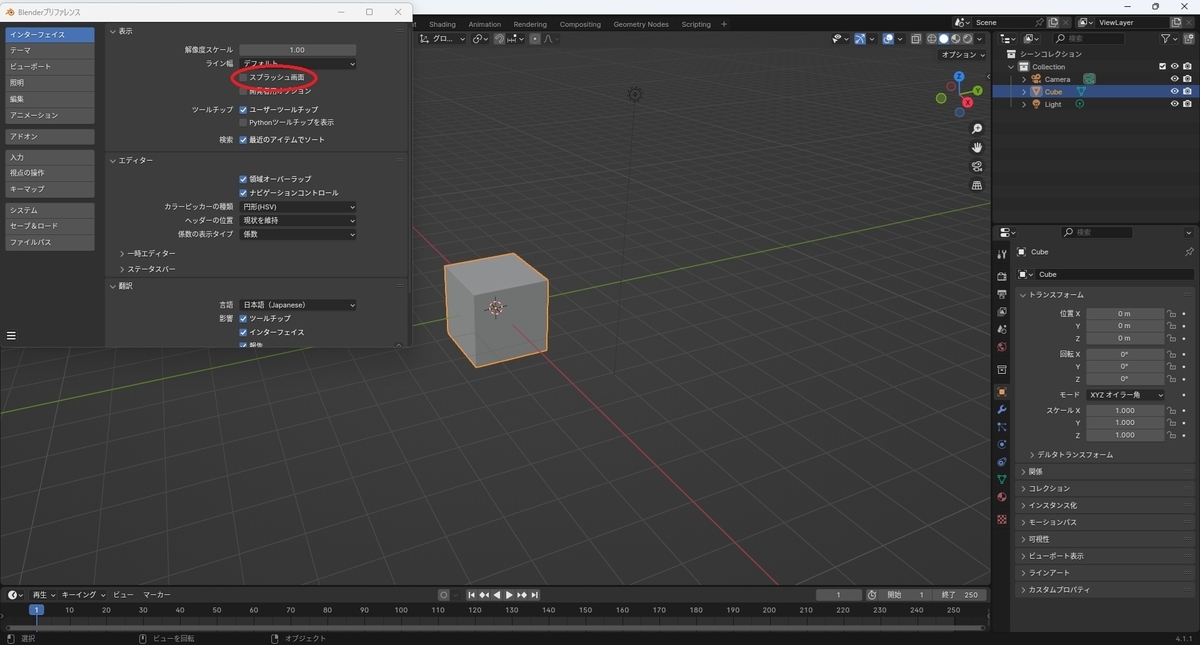Open the Collection properties box icon

[1002, 370]
